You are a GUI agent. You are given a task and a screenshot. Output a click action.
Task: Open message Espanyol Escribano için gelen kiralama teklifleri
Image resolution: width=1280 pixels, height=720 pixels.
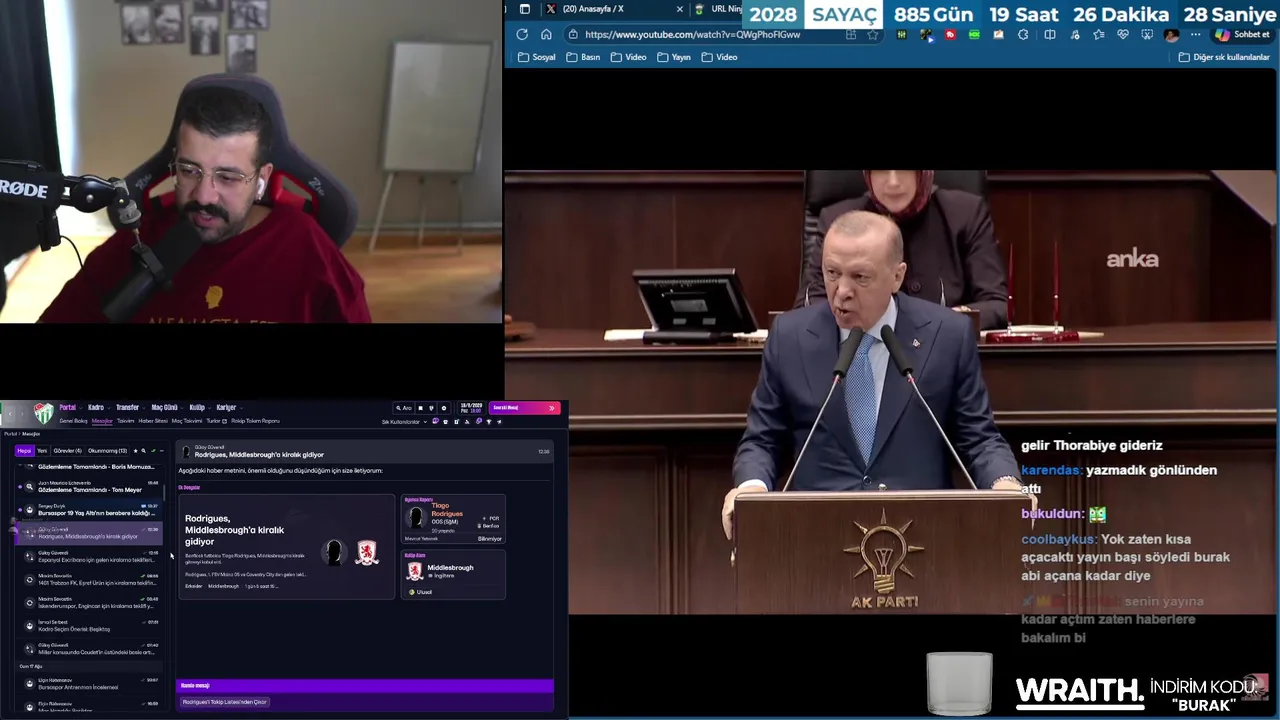89,556
